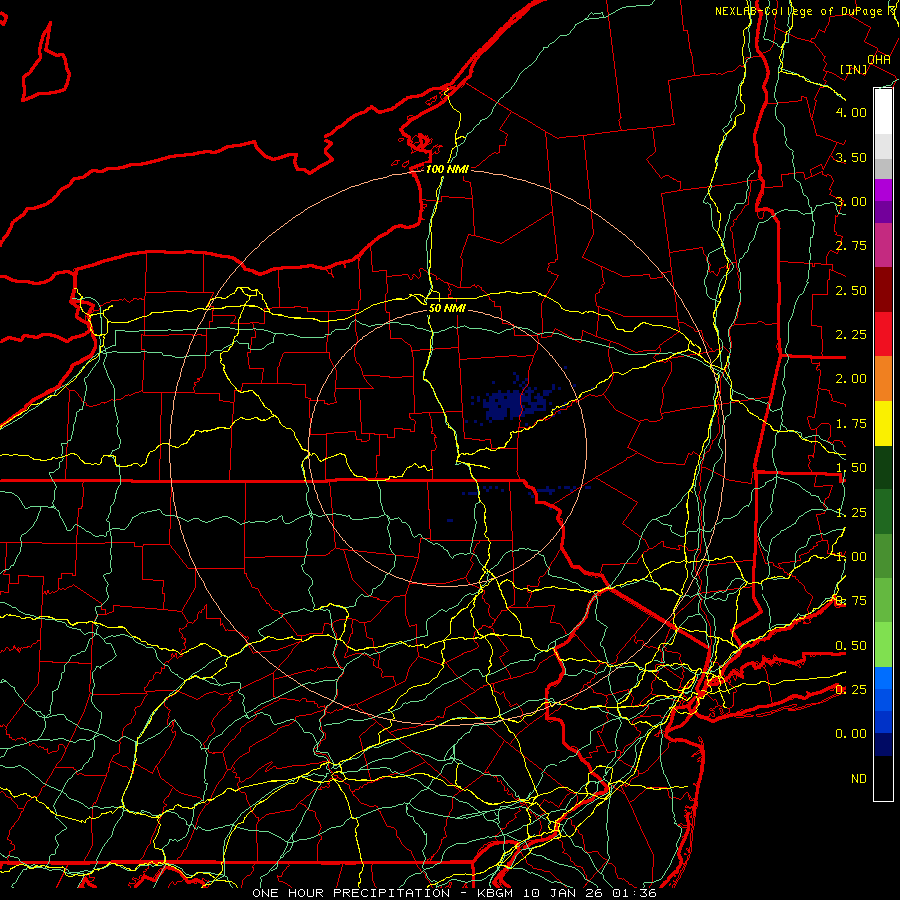The image size is (900, 900).
Task: Click the 3.00 legend value
Action: pos(851,201)
